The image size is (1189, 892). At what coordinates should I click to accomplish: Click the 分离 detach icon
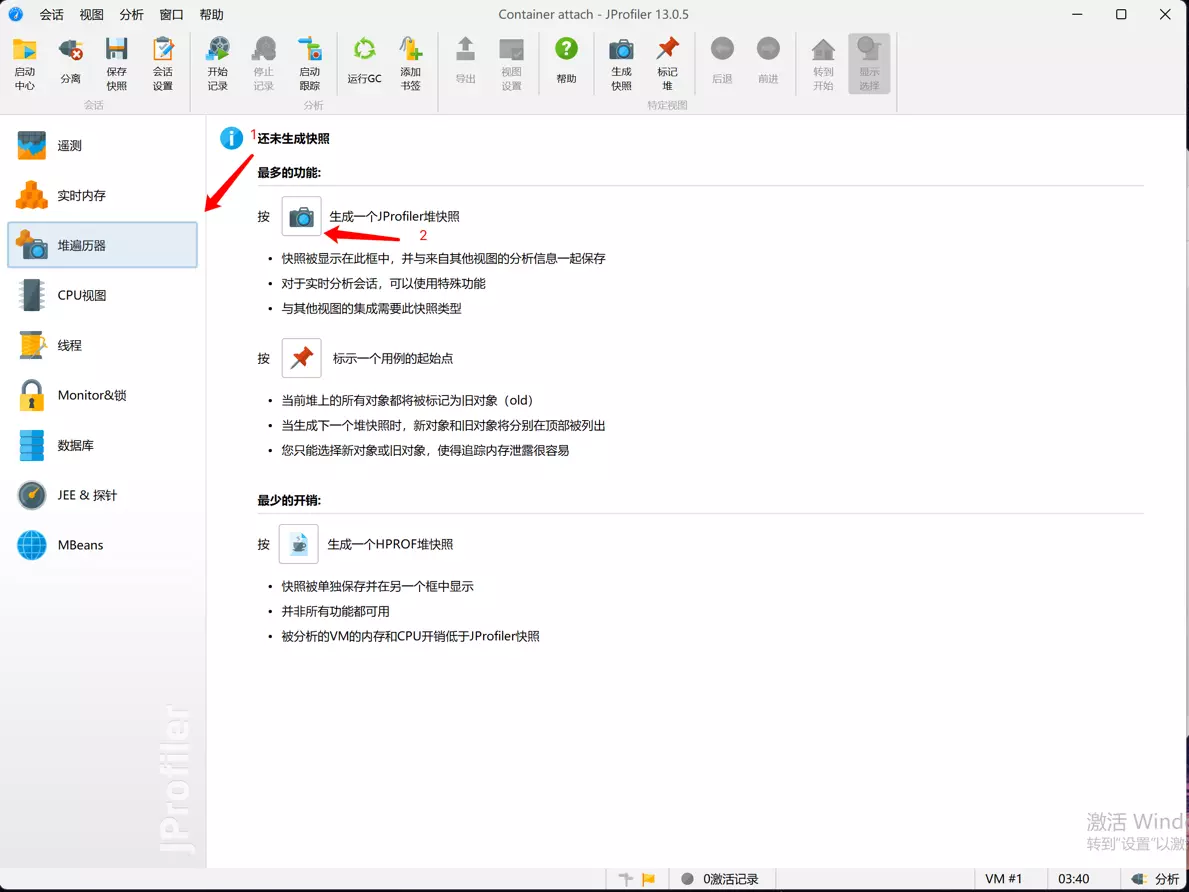point(70,63)
